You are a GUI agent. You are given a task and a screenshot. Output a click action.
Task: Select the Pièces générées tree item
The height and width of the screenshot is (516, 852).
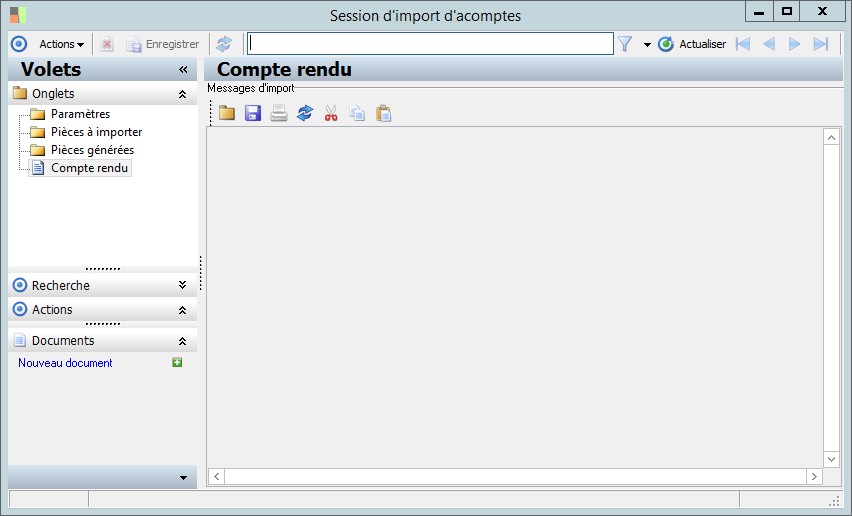(92, 150)
